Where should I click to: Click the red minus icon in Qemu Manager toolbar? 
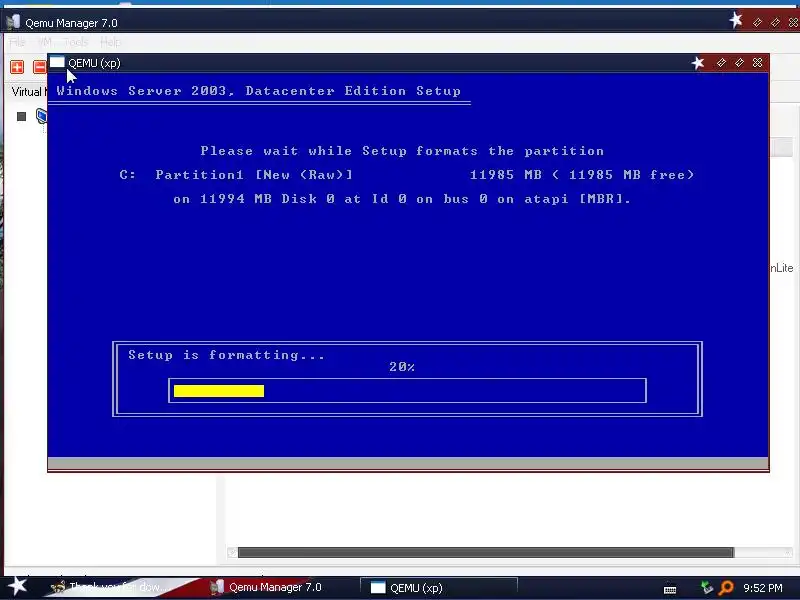point(40,67)
